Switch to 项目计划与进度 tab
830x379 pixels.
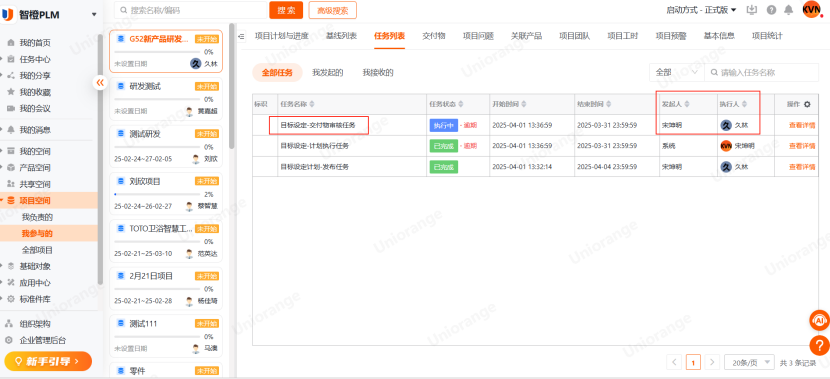pos(281,36)
